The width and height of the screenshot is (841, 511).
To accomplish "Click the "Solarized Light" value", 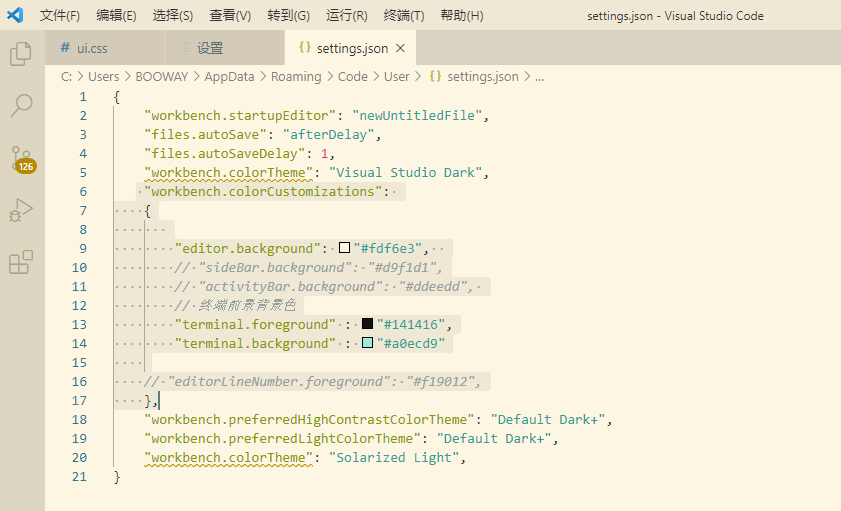I will coord(394,458).
